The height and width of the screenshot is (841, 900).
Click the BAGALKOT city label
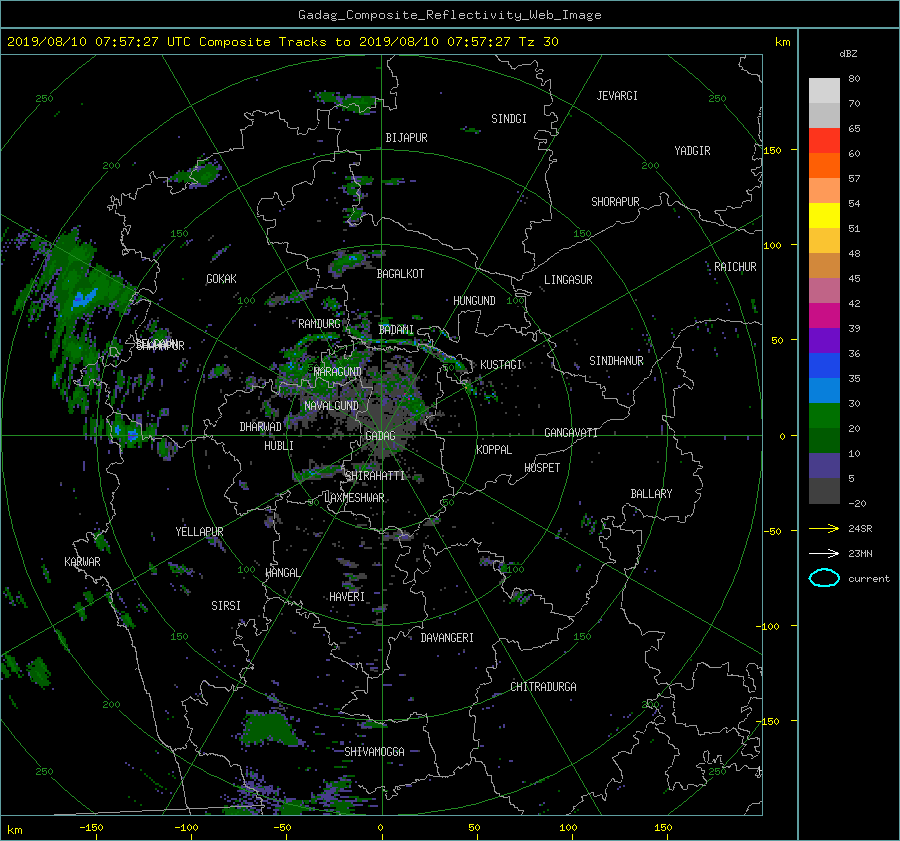coord(400,274)
